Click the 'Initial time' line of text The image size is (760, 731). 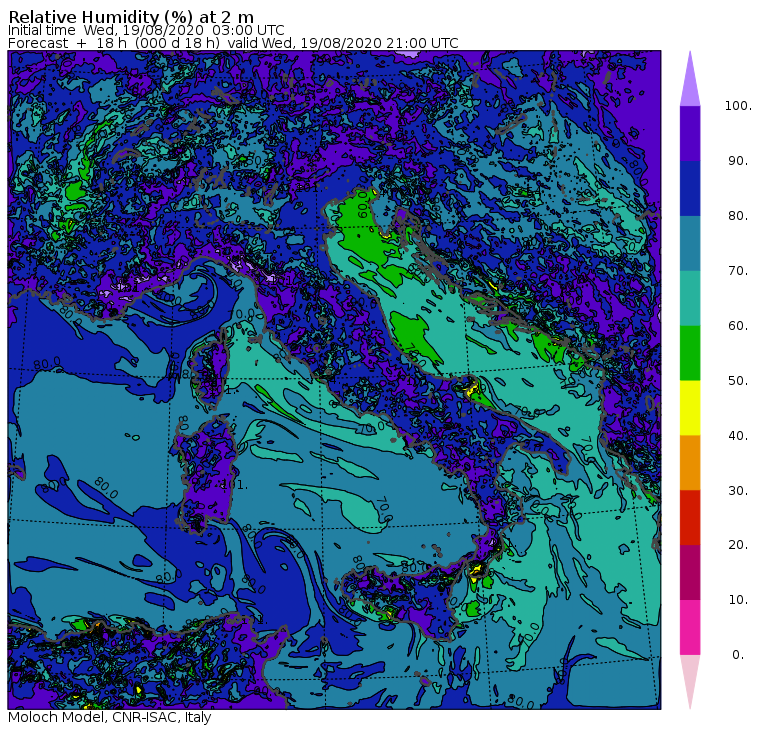146,30
